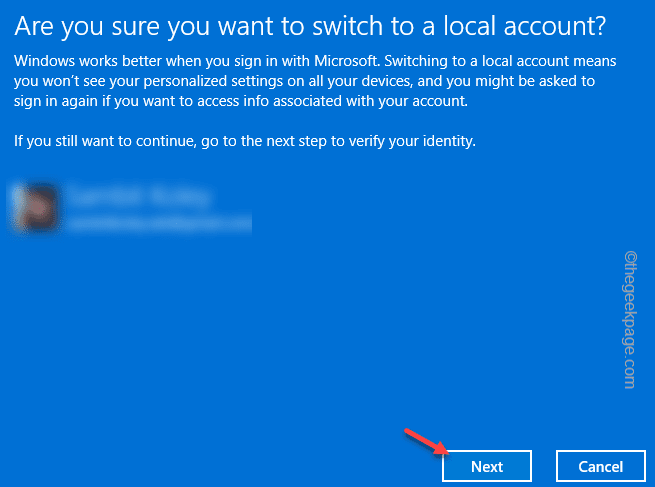The height and width of the screenshot is (487, 655).
Task: Click the Next button
Action: pos(487,466)
